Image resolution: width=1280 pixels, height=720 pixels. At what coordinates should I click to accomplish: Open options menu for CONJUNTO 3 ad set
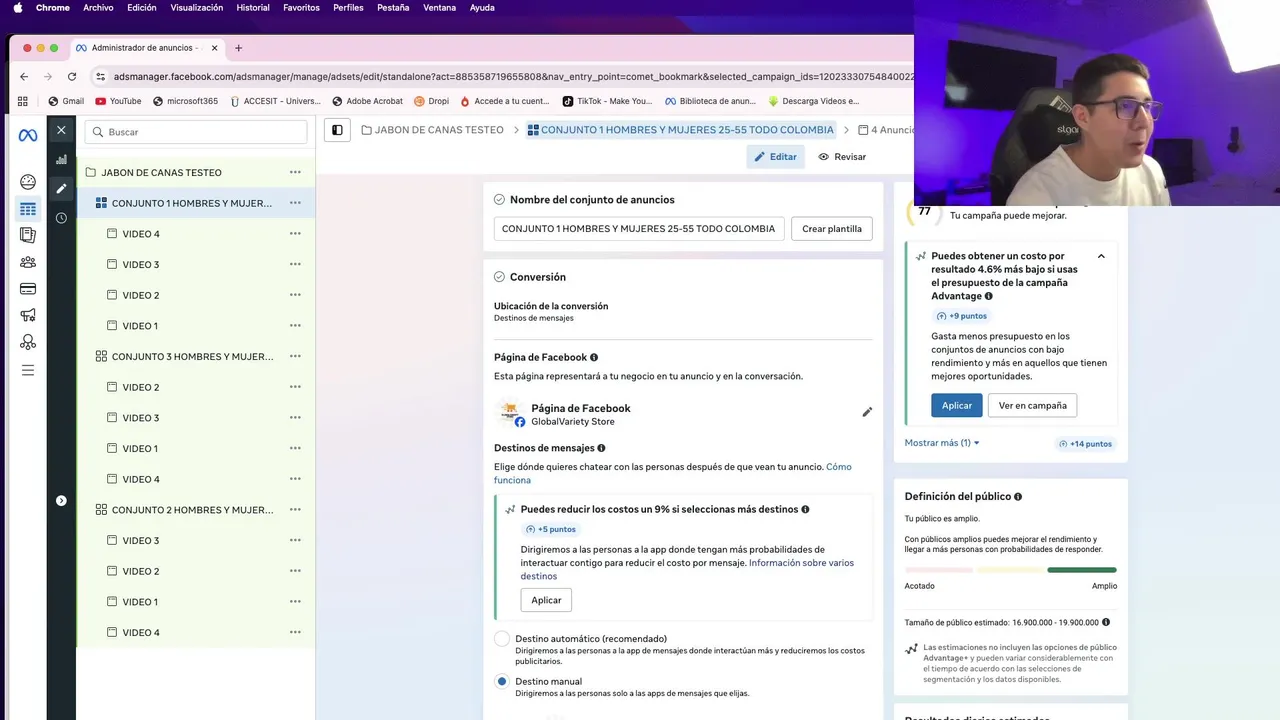pyautogui.click(x=295, y=356)
